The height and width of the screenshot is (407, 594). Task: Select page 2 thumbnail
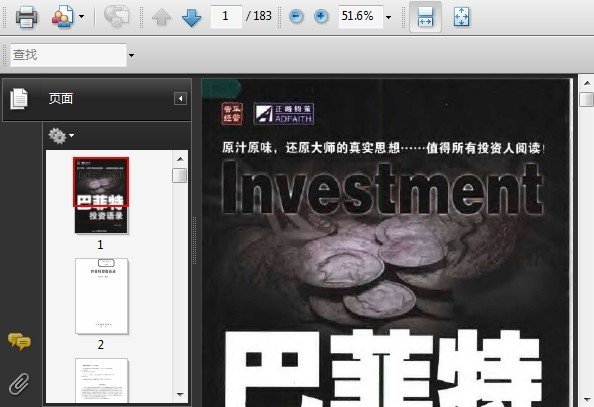[x=102, y=296]
